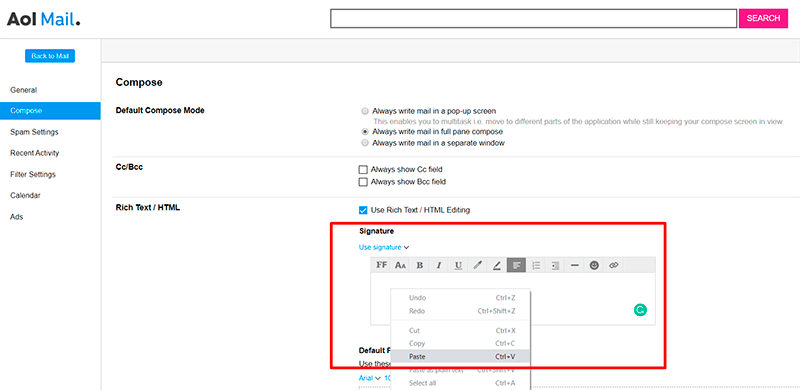Choose Redo from context menu
This screenshot has width=800, height=390.
461,311
